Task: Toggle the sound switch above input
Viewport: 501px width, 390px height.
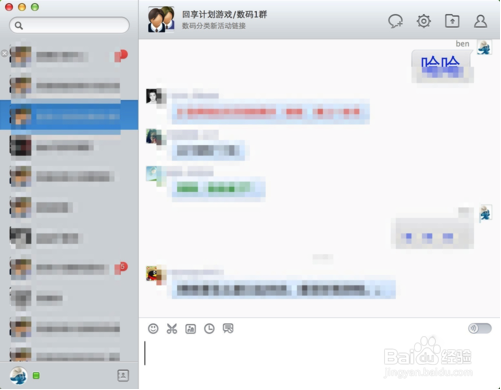Action: point(480,328)
